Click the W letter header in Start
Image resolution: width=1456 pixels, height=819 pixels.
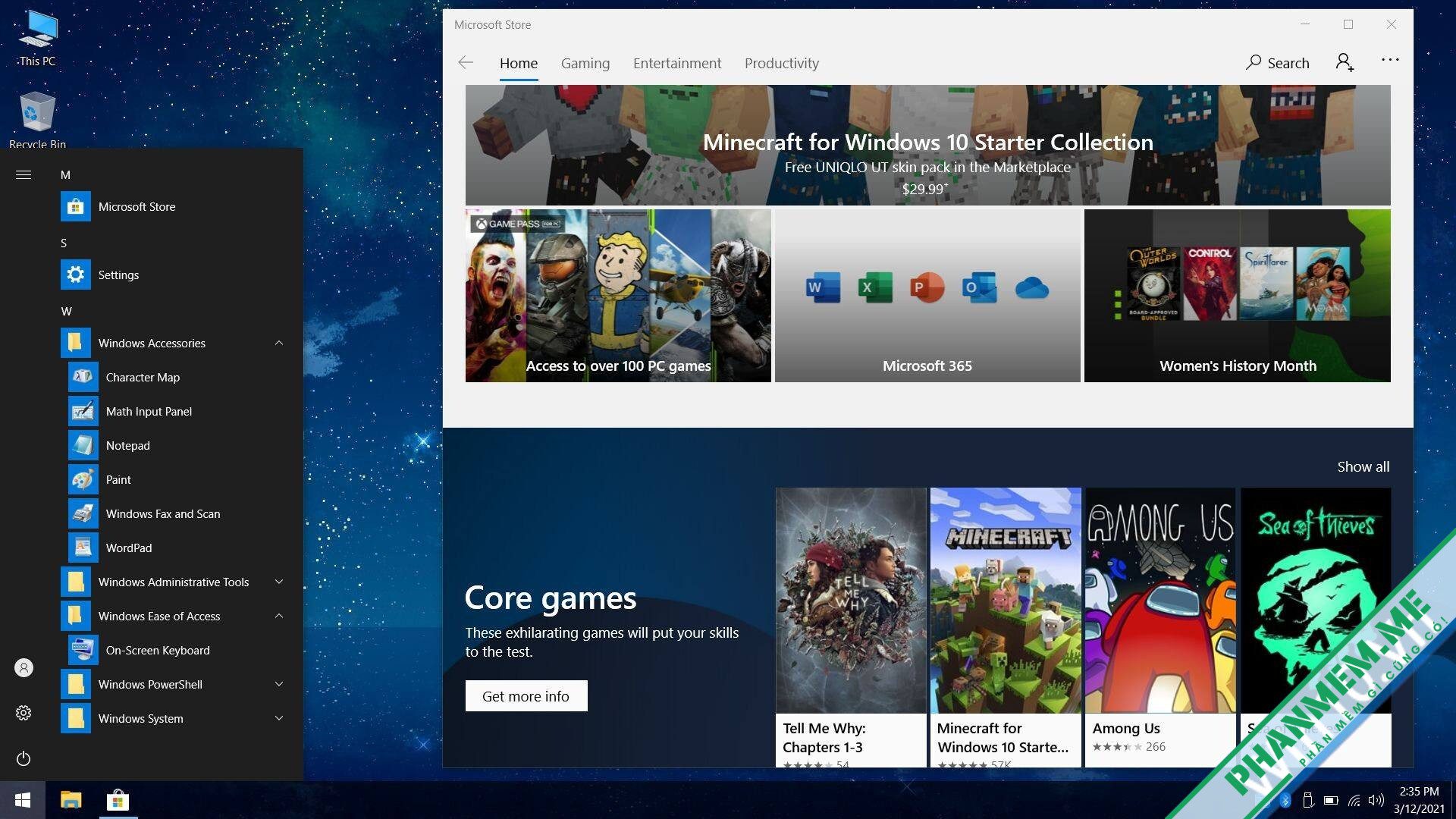tap(67, 312)
